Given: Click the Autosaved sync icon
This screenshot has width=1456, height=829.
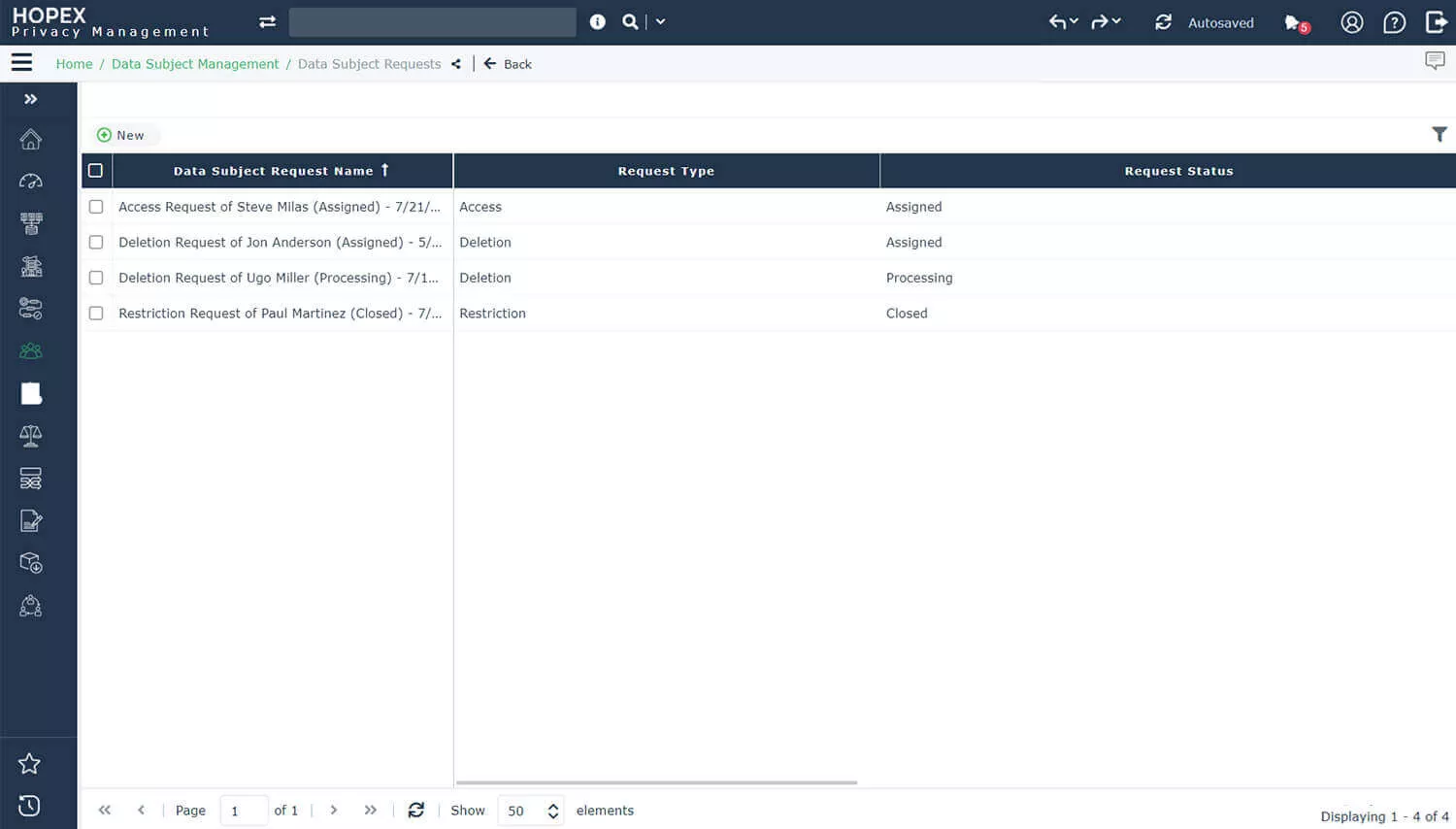Looking at the screenshot, I should 1164,21.
